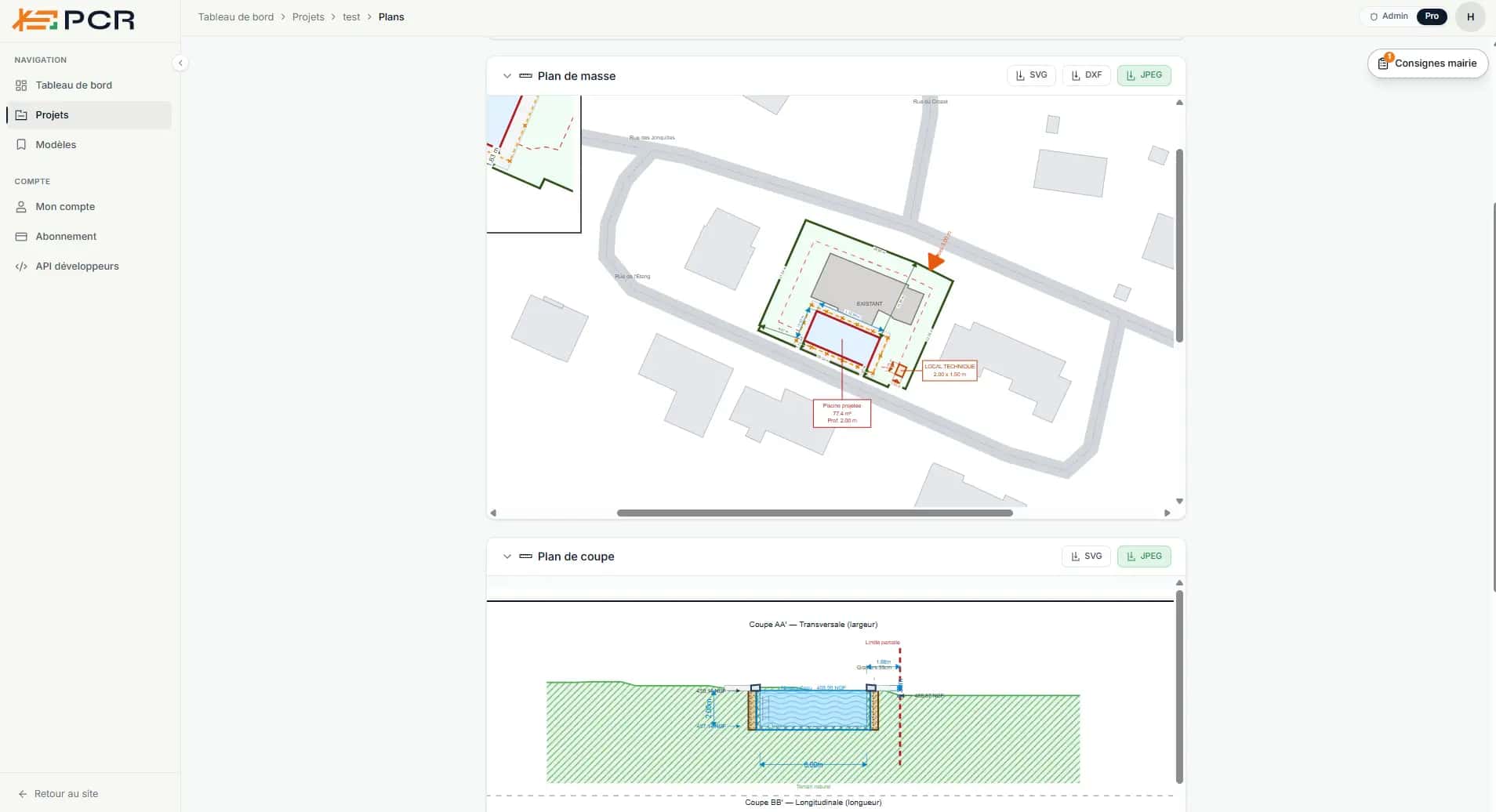Click Plan de coupe scroll up arrow

coord(1179,583)
